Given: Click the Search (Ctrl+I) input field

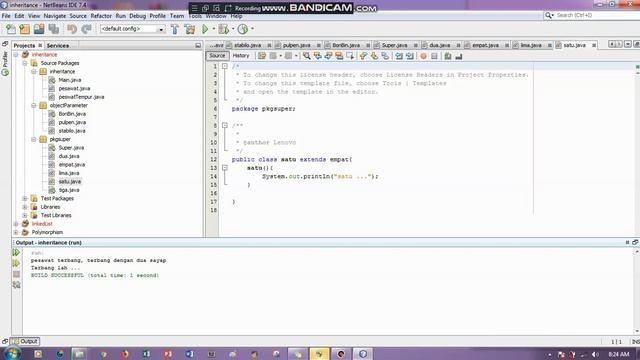Looking at the screenshot, I should point(596,15).
